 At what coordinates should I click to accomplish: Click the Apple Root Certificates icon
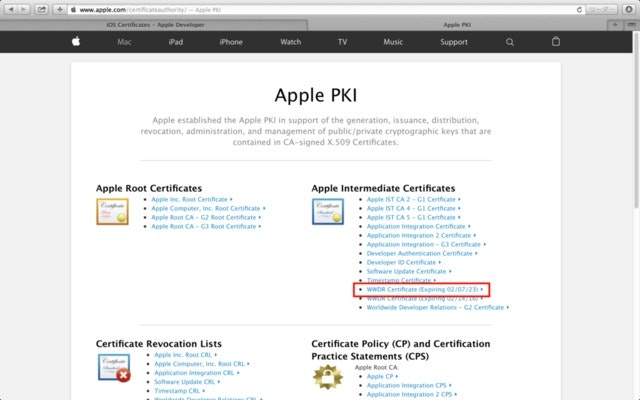tap(112, 211)
